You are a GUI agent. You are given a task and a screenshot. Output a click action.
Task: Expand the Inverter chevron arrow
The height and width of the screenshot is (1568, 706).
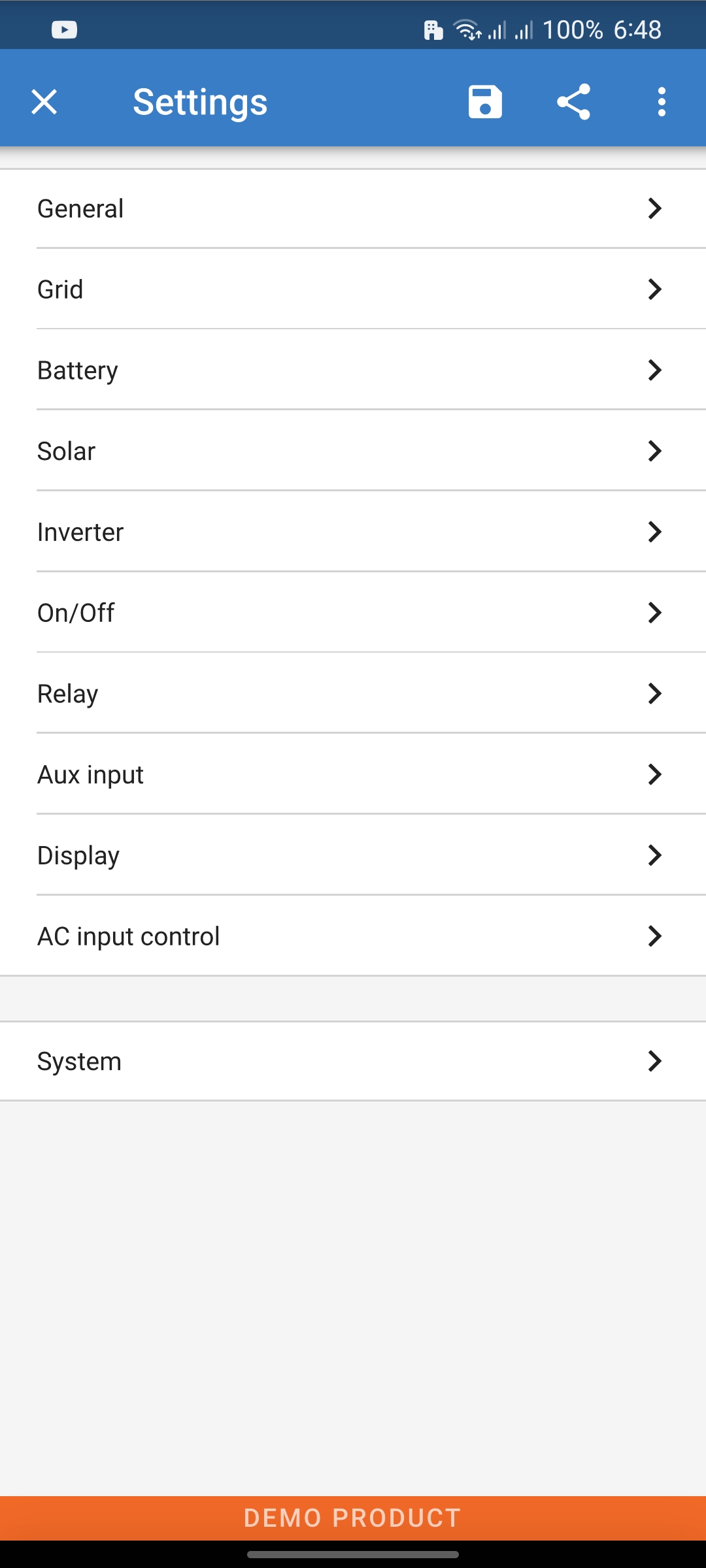pos(654,532)
